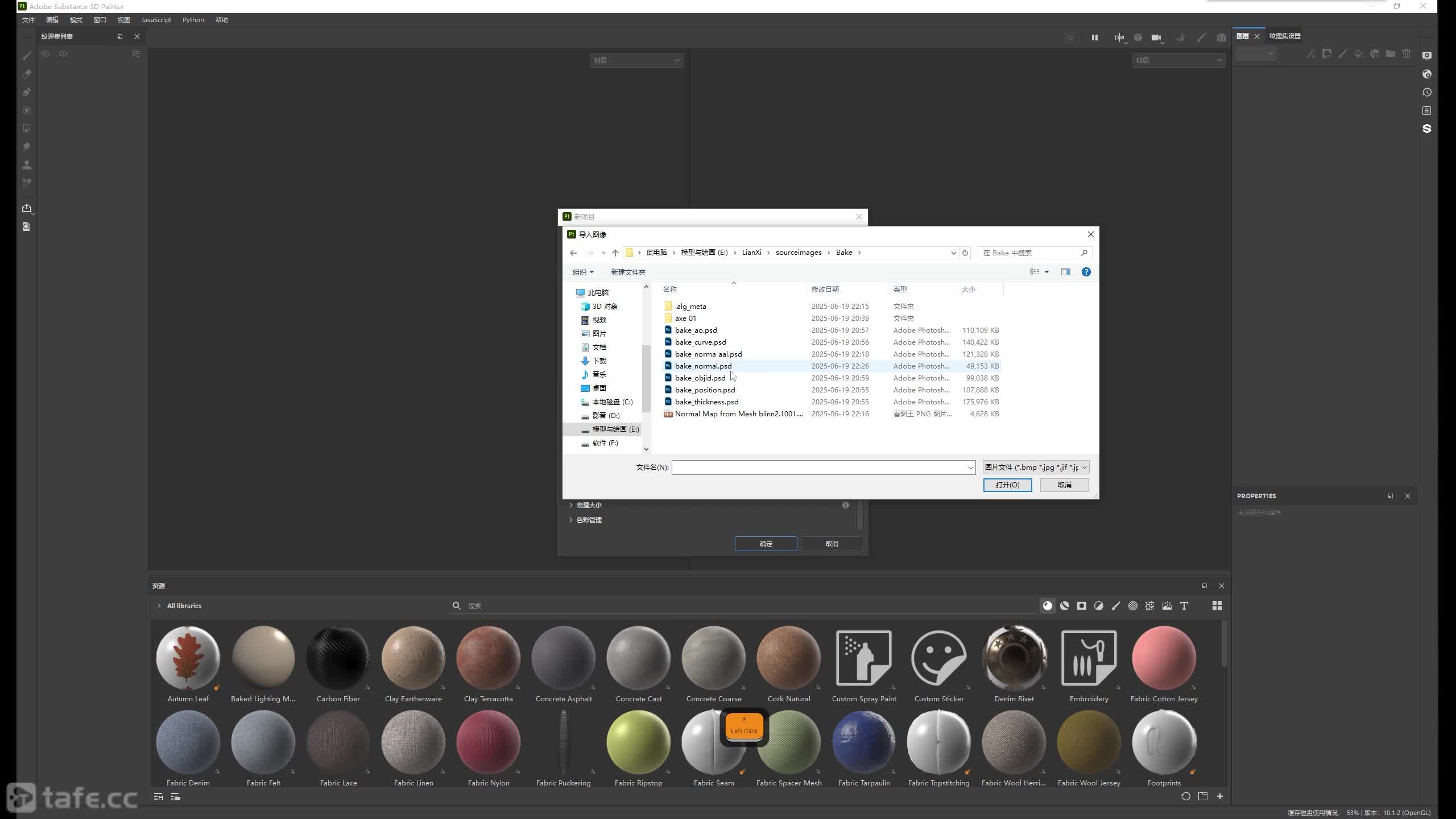This screenshot has height=819, width=1456.
Task: Filter assets by Smart materials icon
Action: coord(1065,606)
